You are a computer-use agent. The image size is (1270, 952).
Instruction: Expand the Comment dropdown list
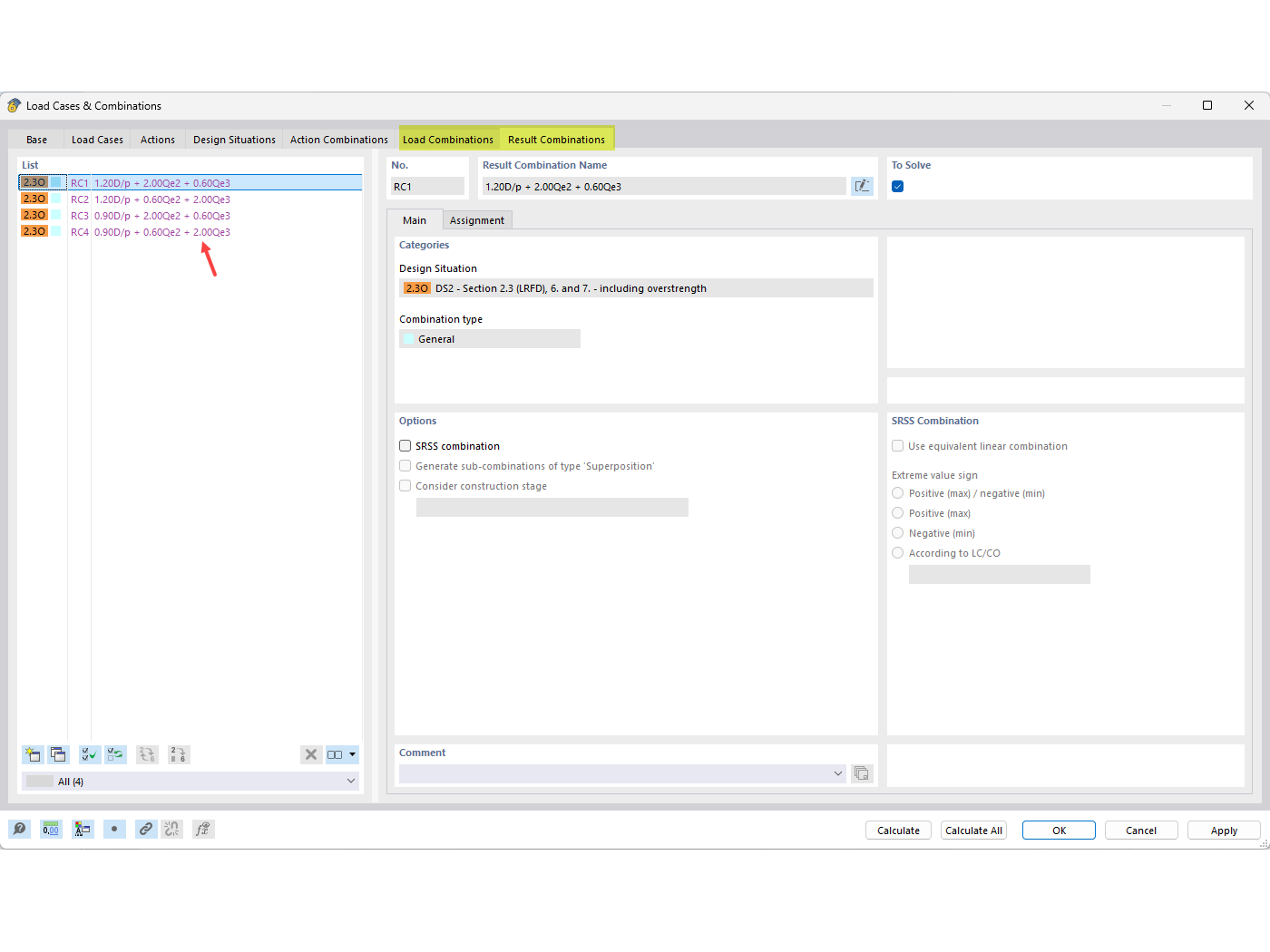pyautogui.click(x=837, y=773)
